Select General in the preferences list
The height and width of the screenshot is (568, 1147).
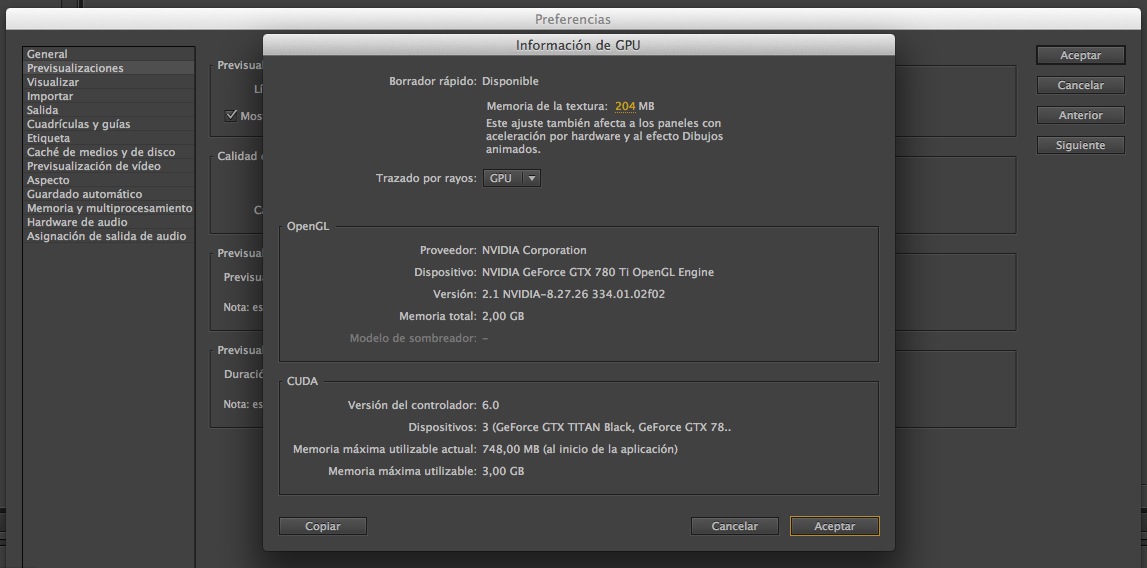pyautogui.click(x=109, y=54)
